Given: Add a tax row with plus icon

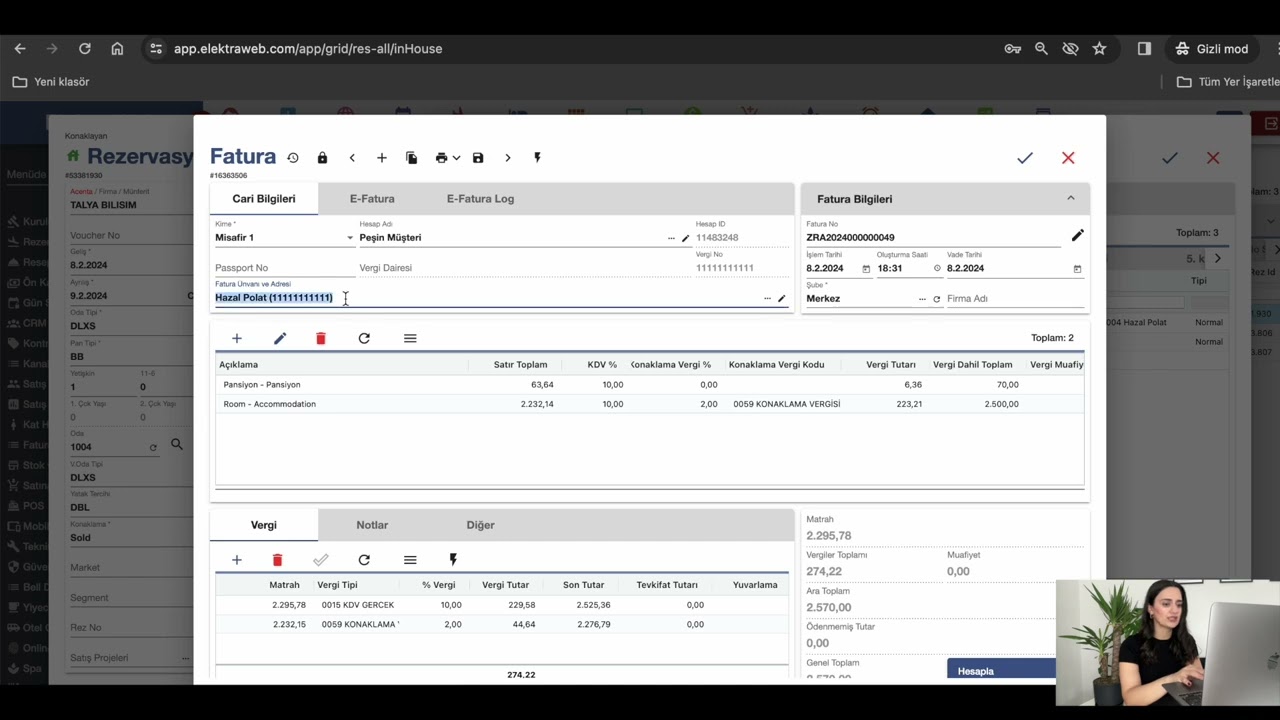Looking at the screenshot, I should coord(236,560).
